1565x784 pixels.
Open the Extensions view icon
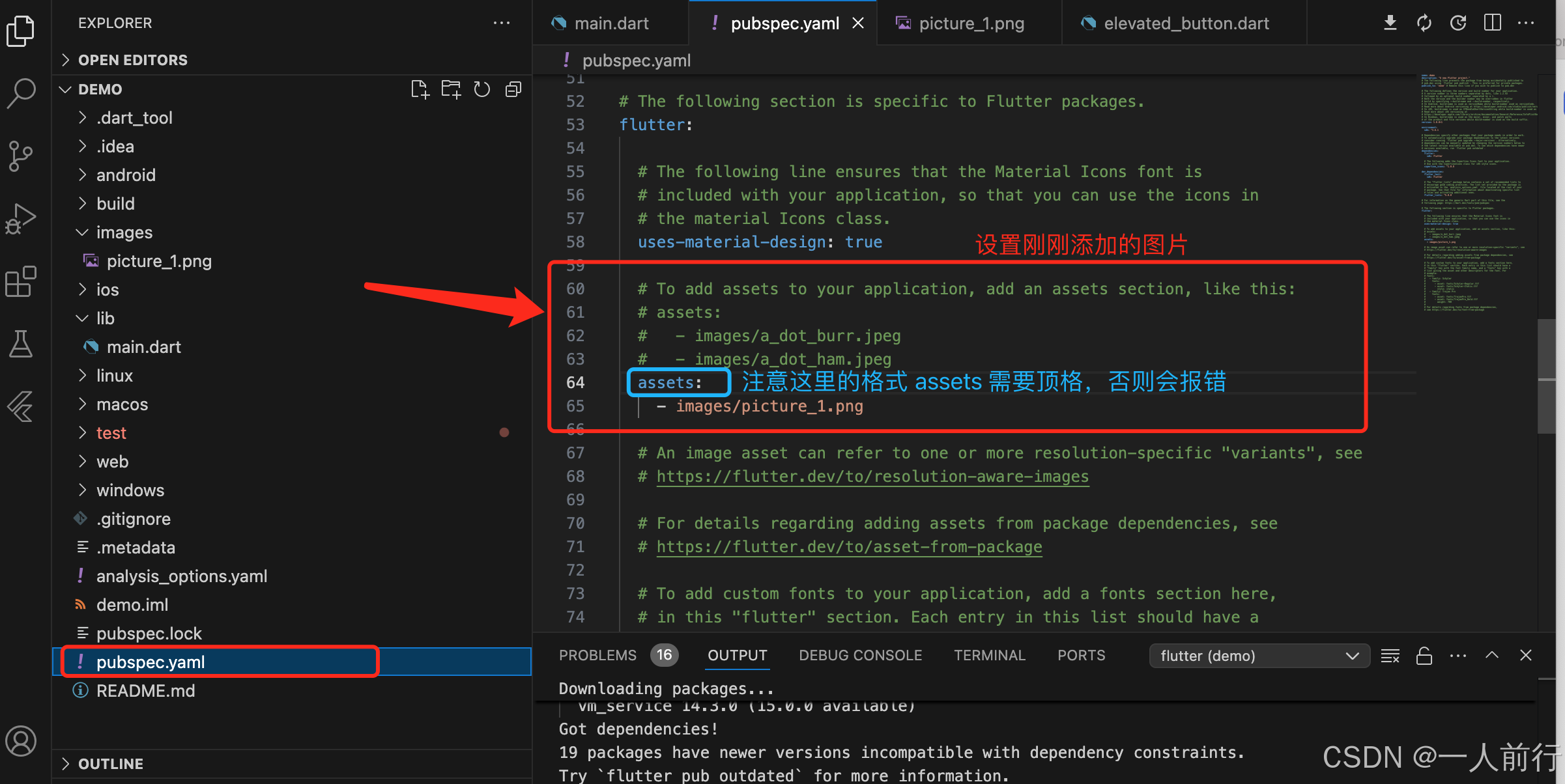(21, 281)
